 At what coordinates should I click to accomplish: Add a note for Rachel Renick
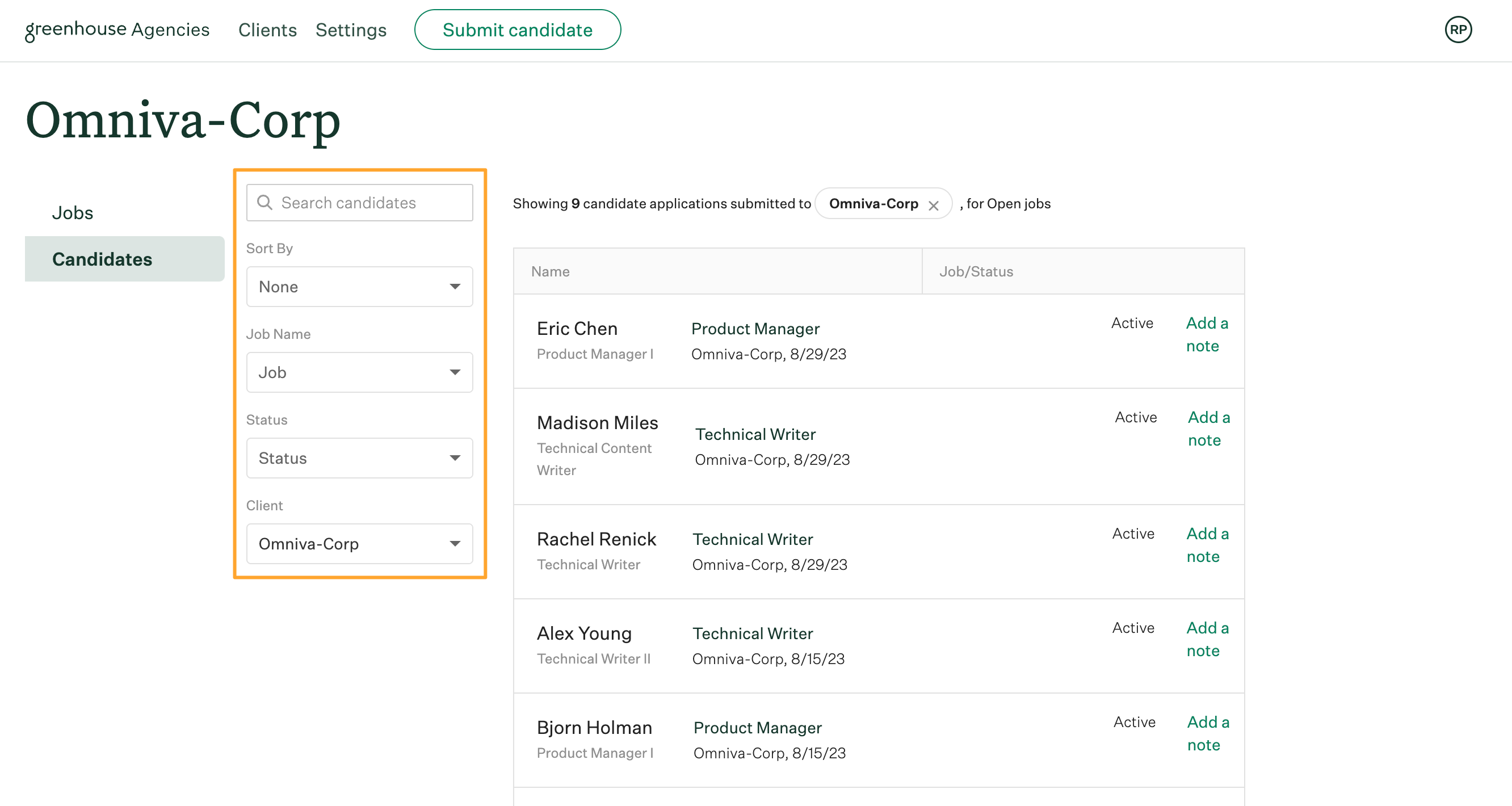(1207, 545)
